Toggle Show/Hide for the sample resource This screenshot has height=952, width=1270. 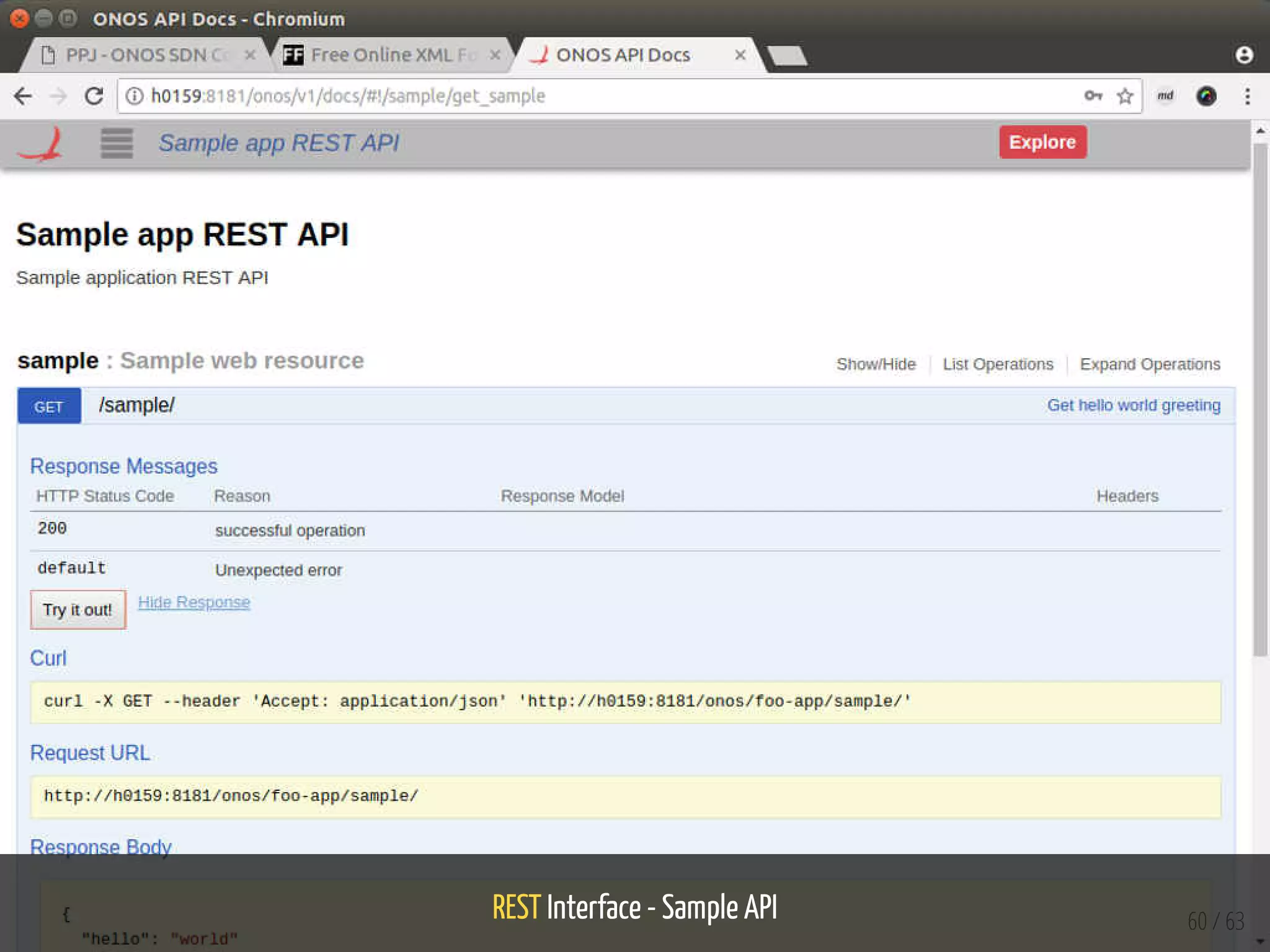(876, 364)
